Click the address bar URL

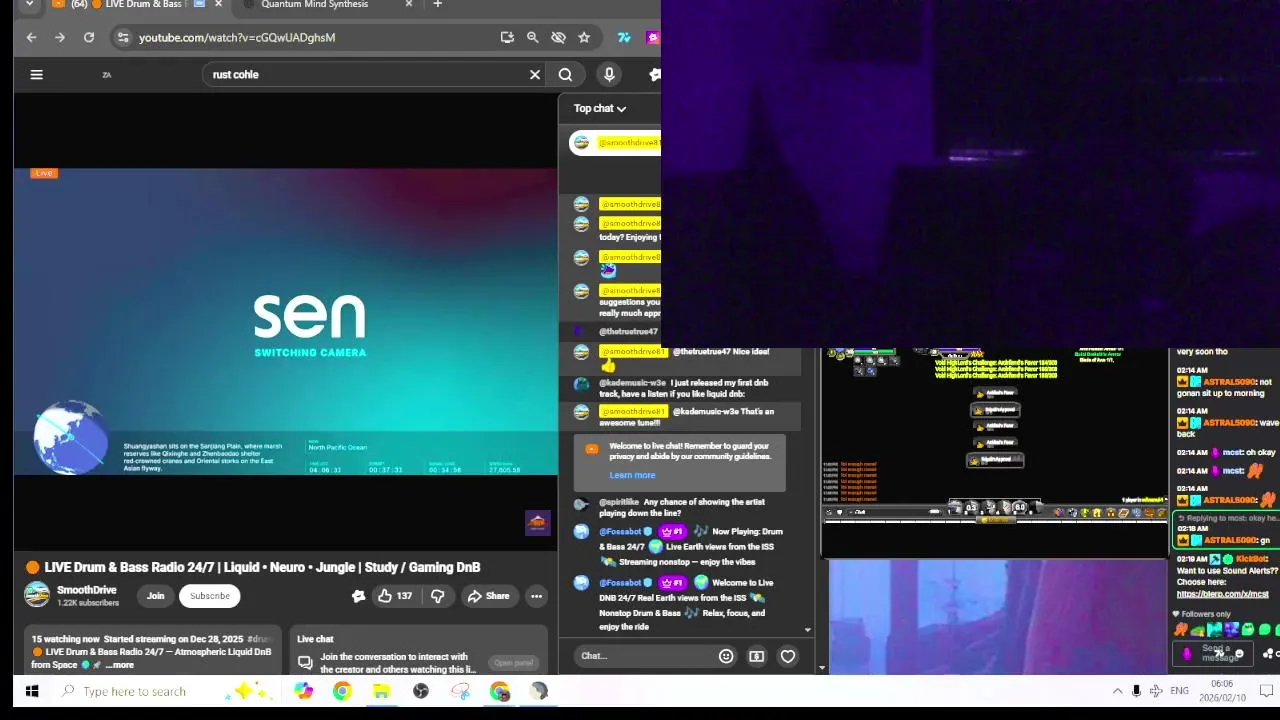pyautogui.click(x=237, y=37)
